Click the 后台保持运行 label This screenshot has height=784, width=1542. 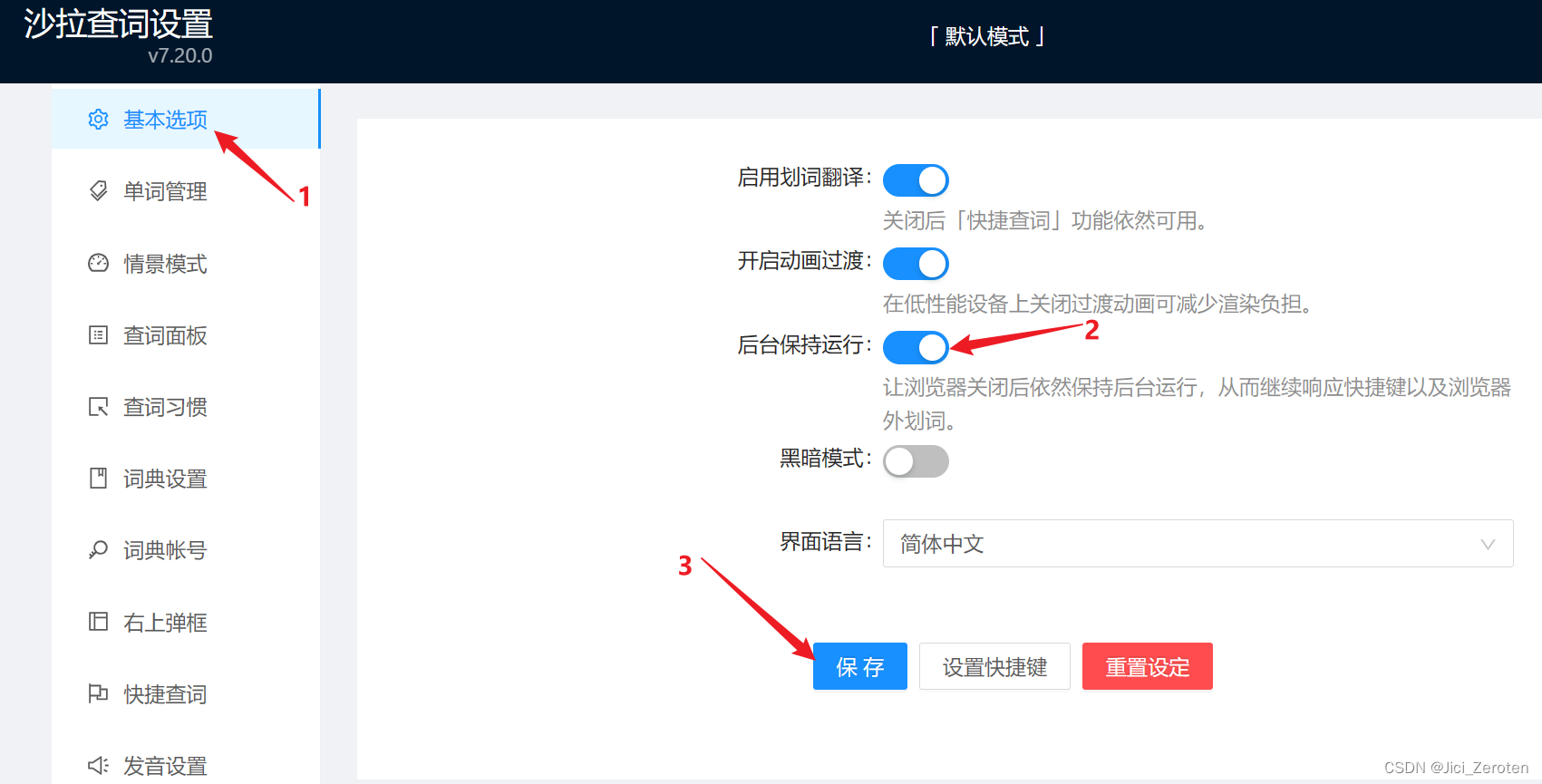click(804, 345)
